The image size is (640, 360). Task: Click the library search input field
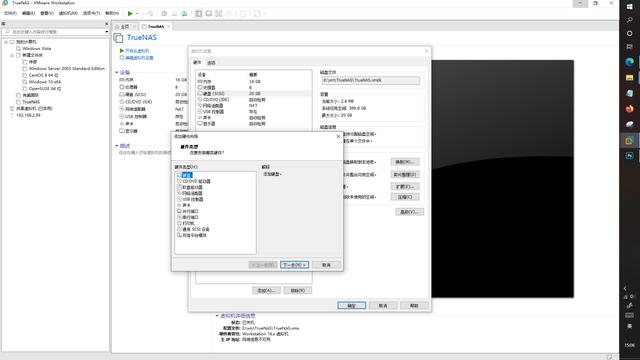click(53, 32)
